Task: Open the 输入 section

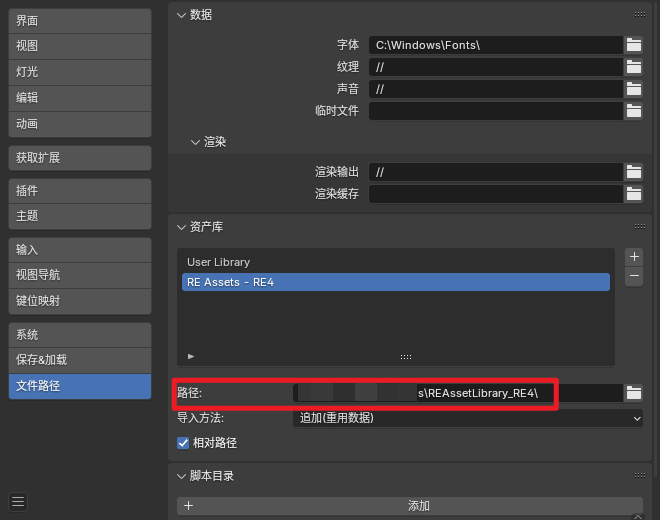Action: coord(80,250)
